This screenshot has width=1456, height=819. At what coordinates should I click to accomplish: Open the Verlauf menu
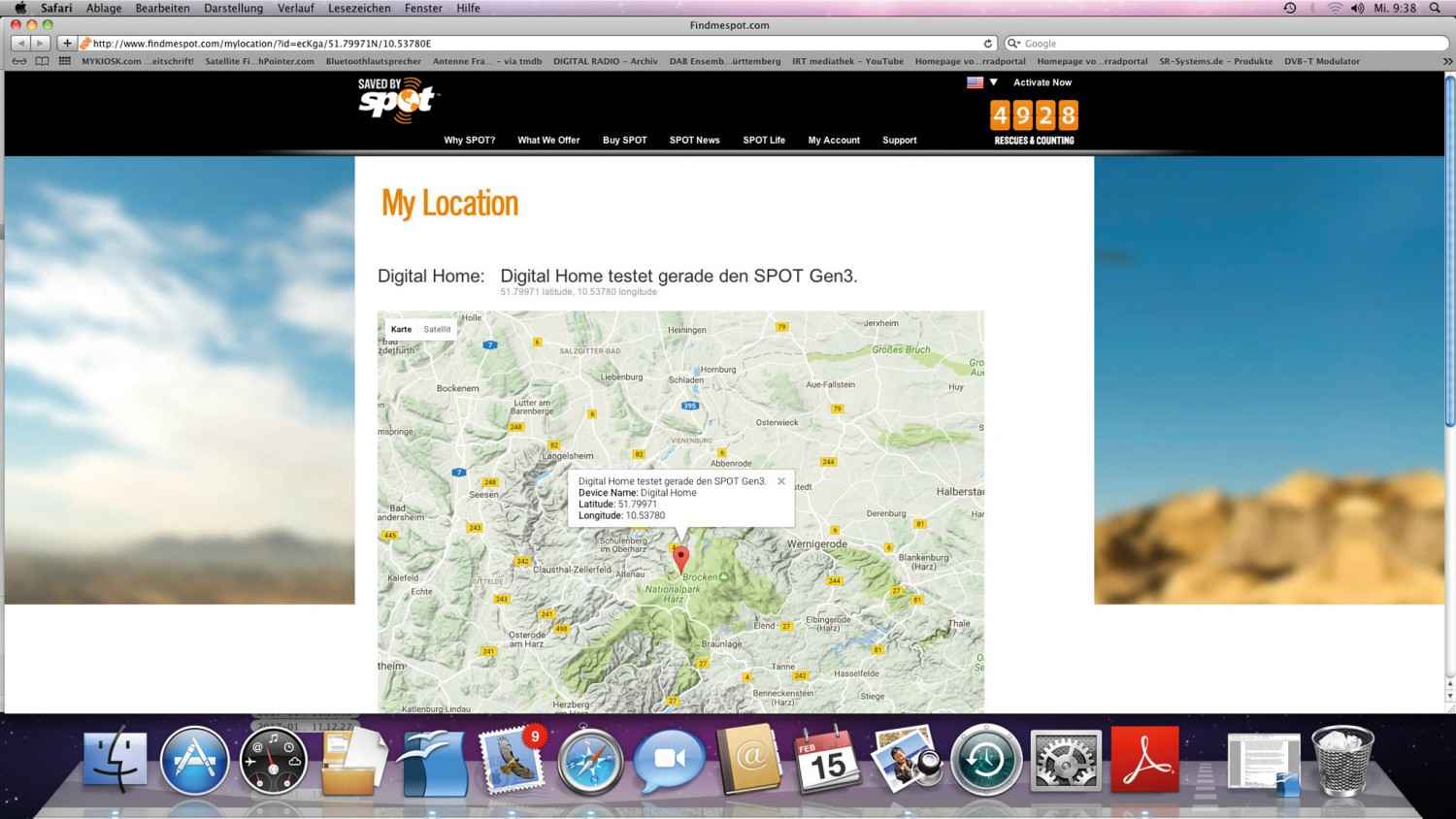coord(296,8)
